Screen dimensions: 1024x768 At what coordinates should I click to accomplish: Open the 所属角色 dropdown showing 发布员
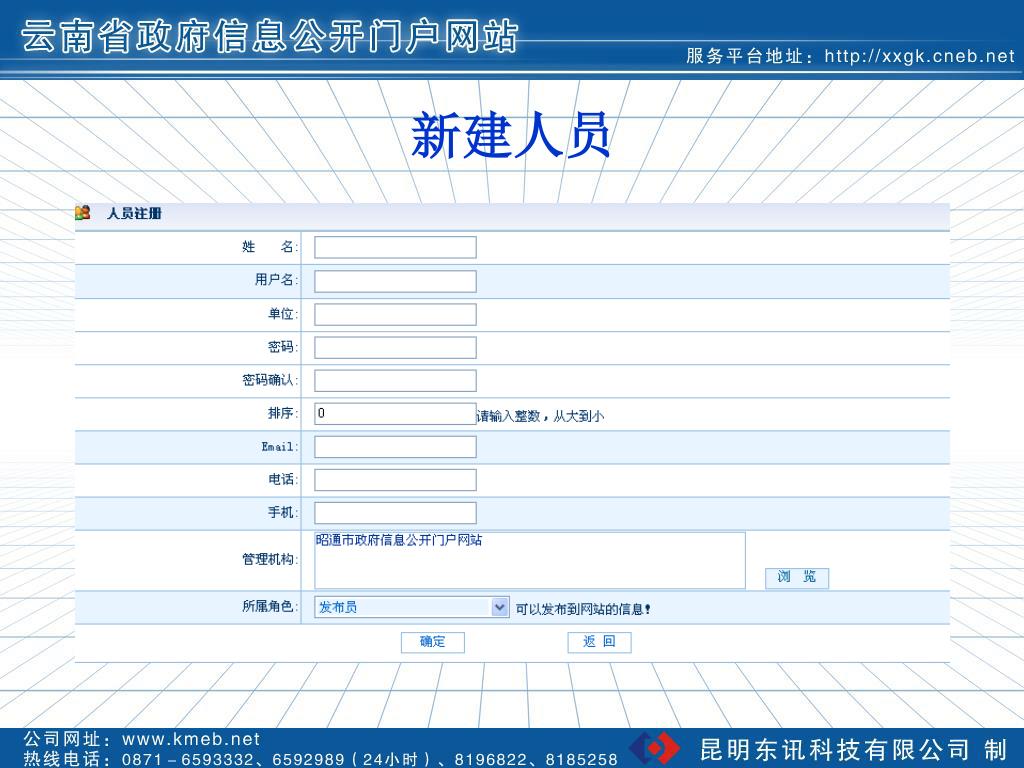click(411, 607)
